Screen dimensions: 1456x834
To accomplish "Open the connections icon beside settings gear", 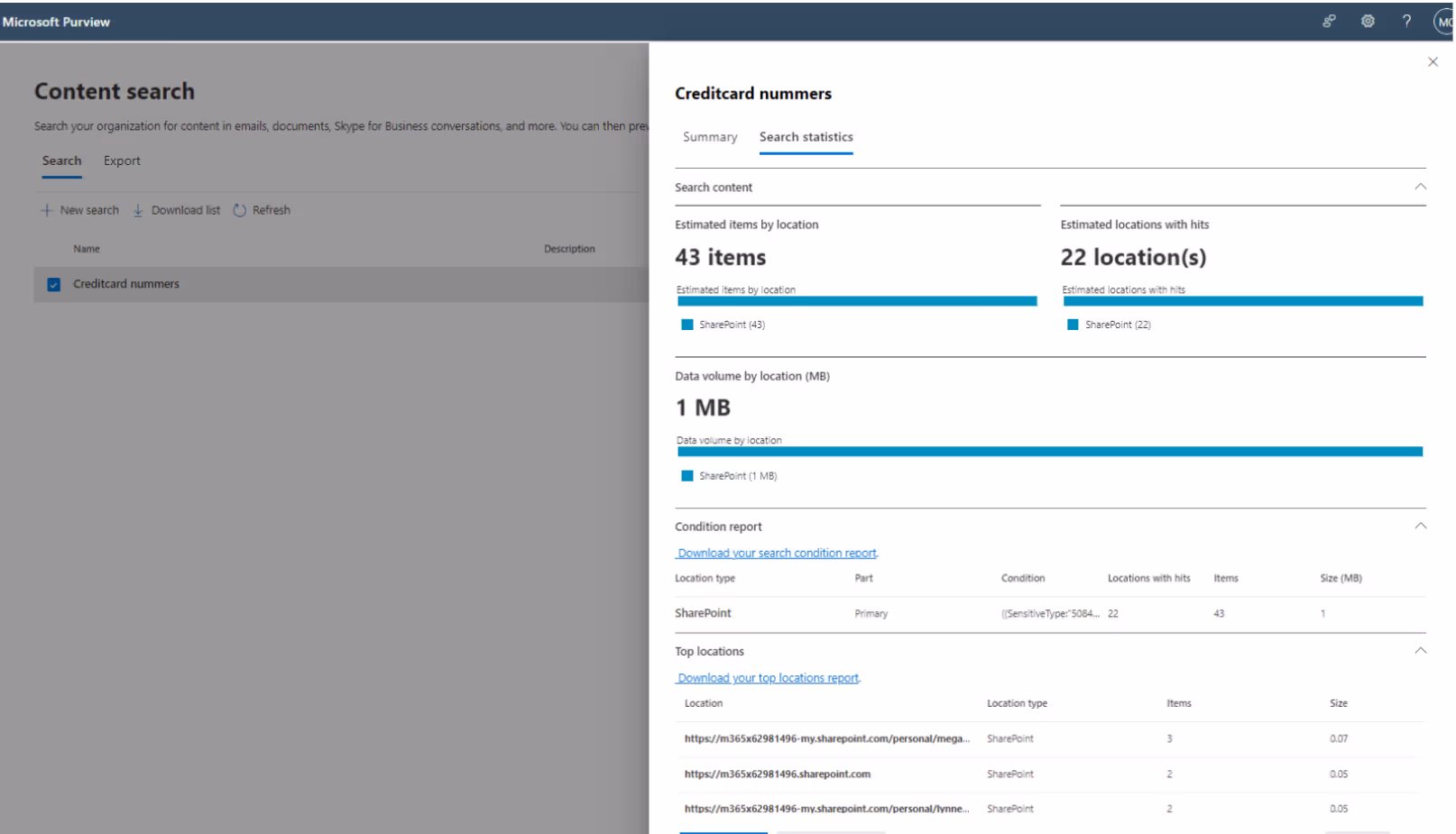I will 1329,21.
